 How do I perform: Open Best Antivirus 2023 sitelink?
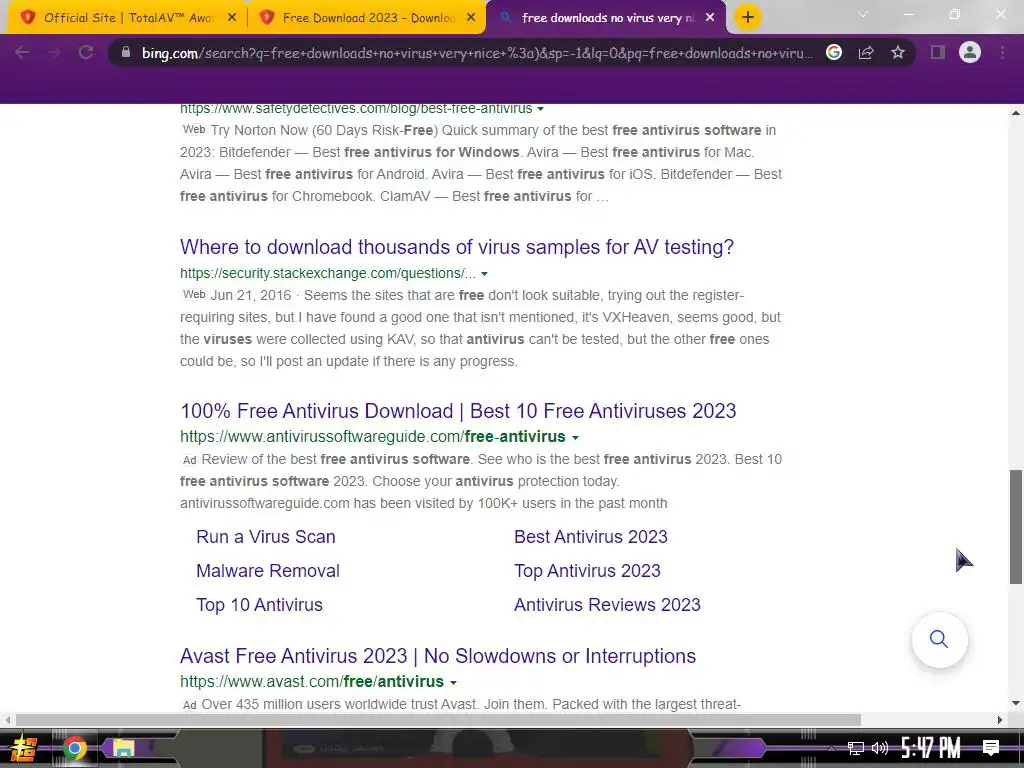590,537
